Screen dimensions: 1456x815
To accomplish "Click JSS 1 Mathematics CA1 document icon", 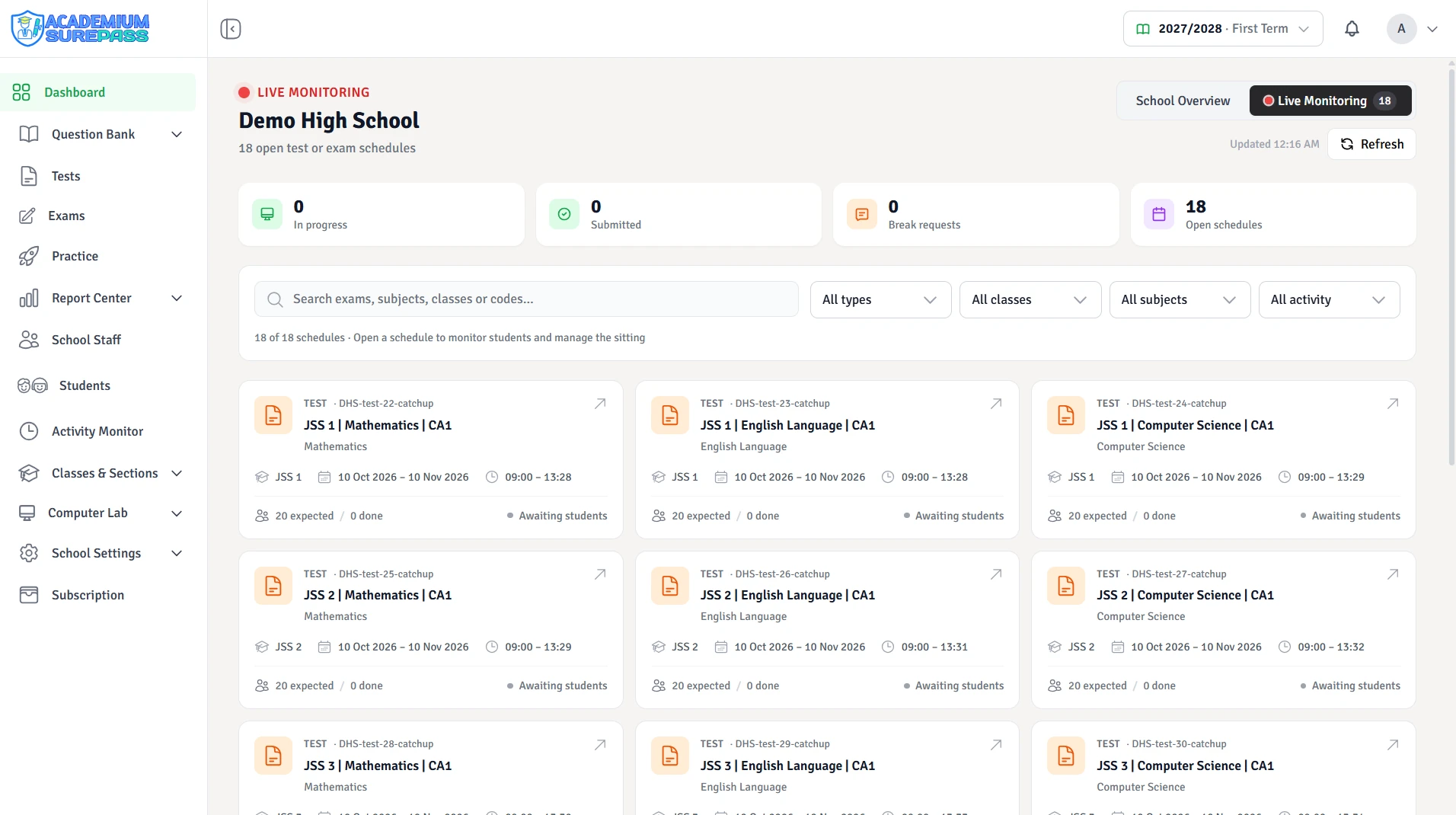I will tap(273, 415).
